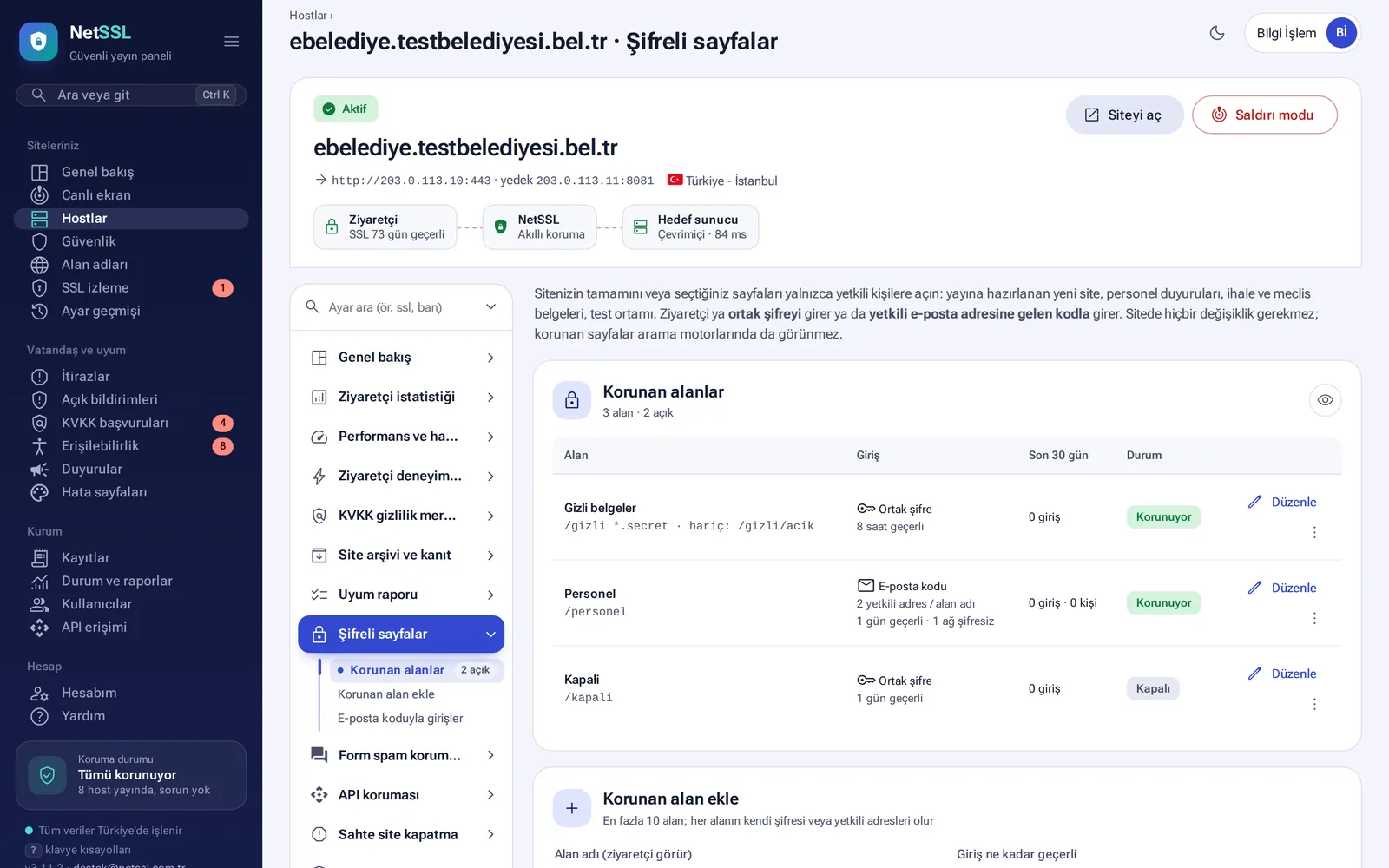Toggle dark mode moon icon

tap(1217, 33)
